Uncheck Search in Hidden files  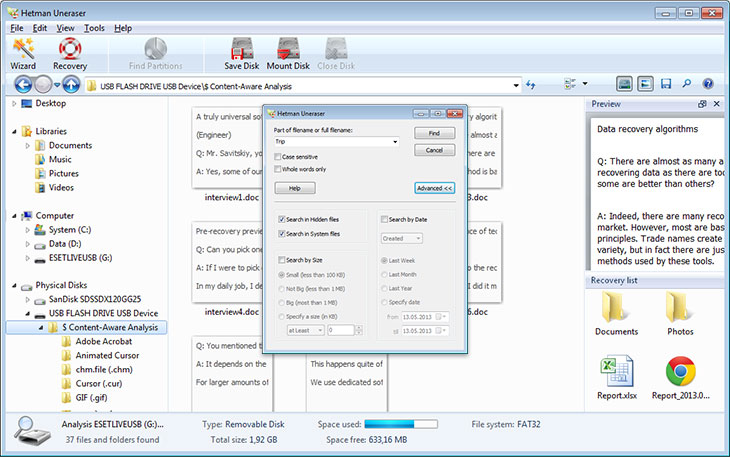click(282, 219)
